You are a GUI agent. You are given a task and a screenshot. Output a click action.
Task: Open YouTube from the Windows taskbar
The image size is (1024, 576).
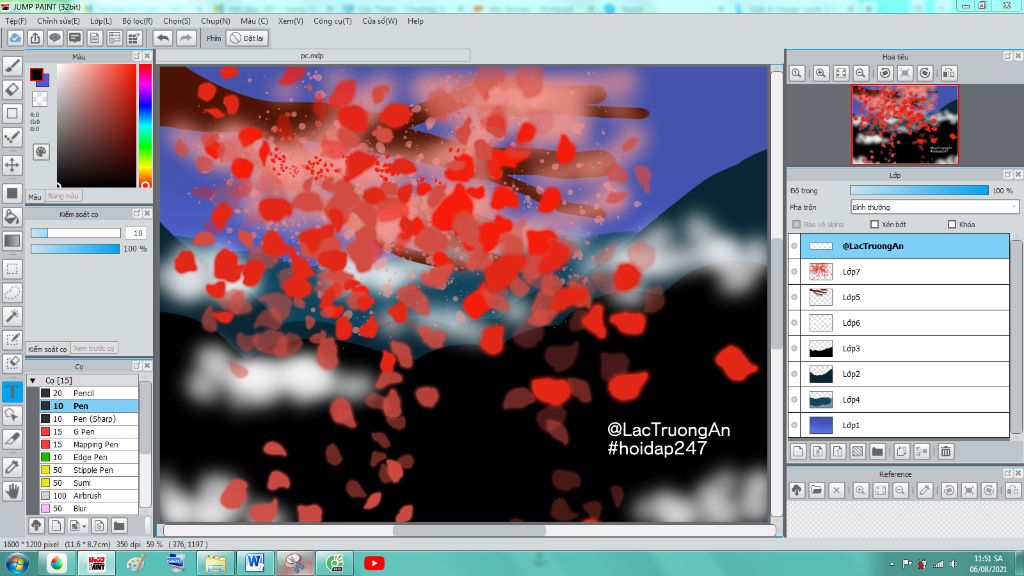(x=374, y=562)
